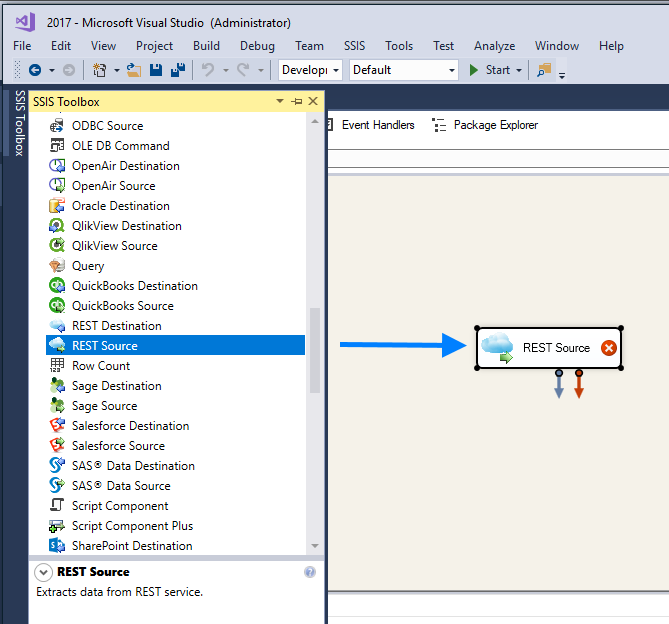Click the red error icon on REST Source component
669x624 pixels.
[608, 348]
